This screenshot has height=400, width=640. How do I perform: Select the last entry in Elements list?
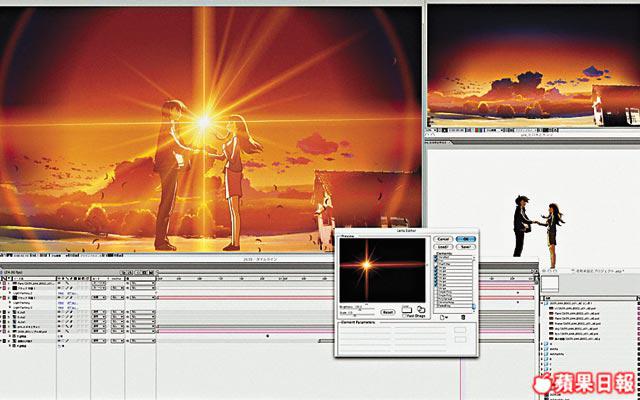point(453,306)
